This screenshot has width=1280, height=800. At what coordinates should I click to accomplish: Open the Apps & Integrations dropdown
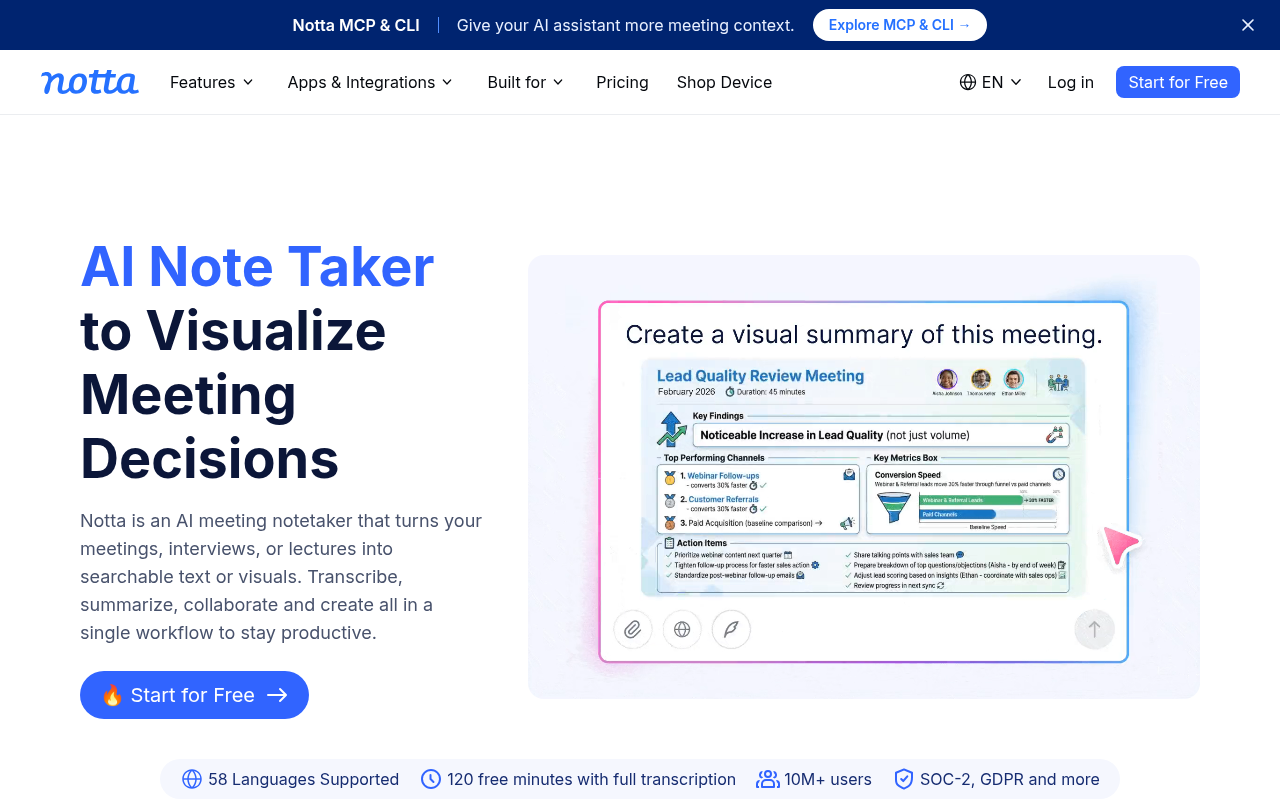[371, 82]
